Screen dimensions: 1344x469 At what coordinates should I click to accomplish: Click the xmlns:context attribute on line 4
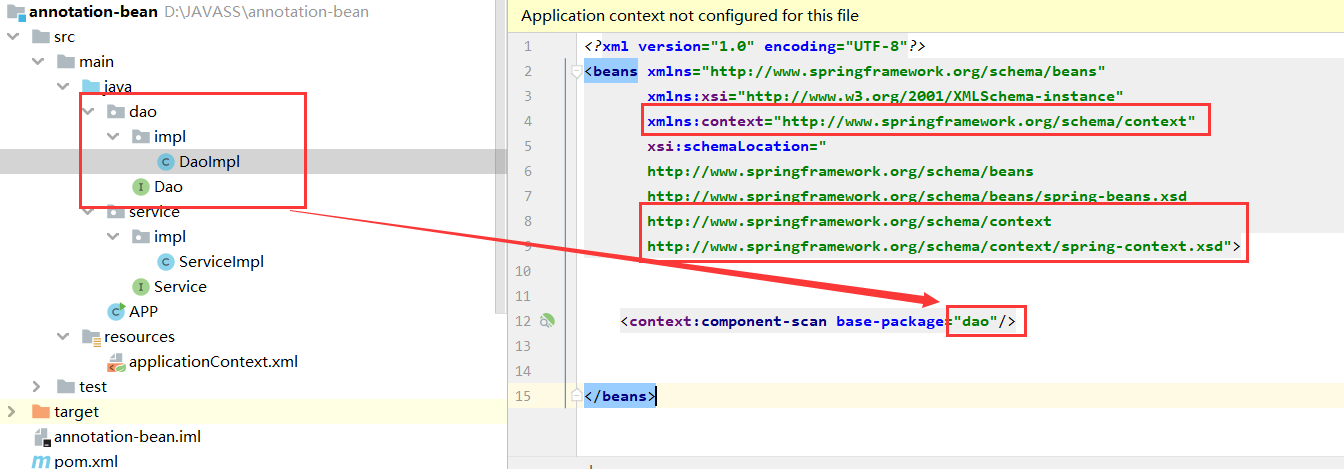[922, 122]
